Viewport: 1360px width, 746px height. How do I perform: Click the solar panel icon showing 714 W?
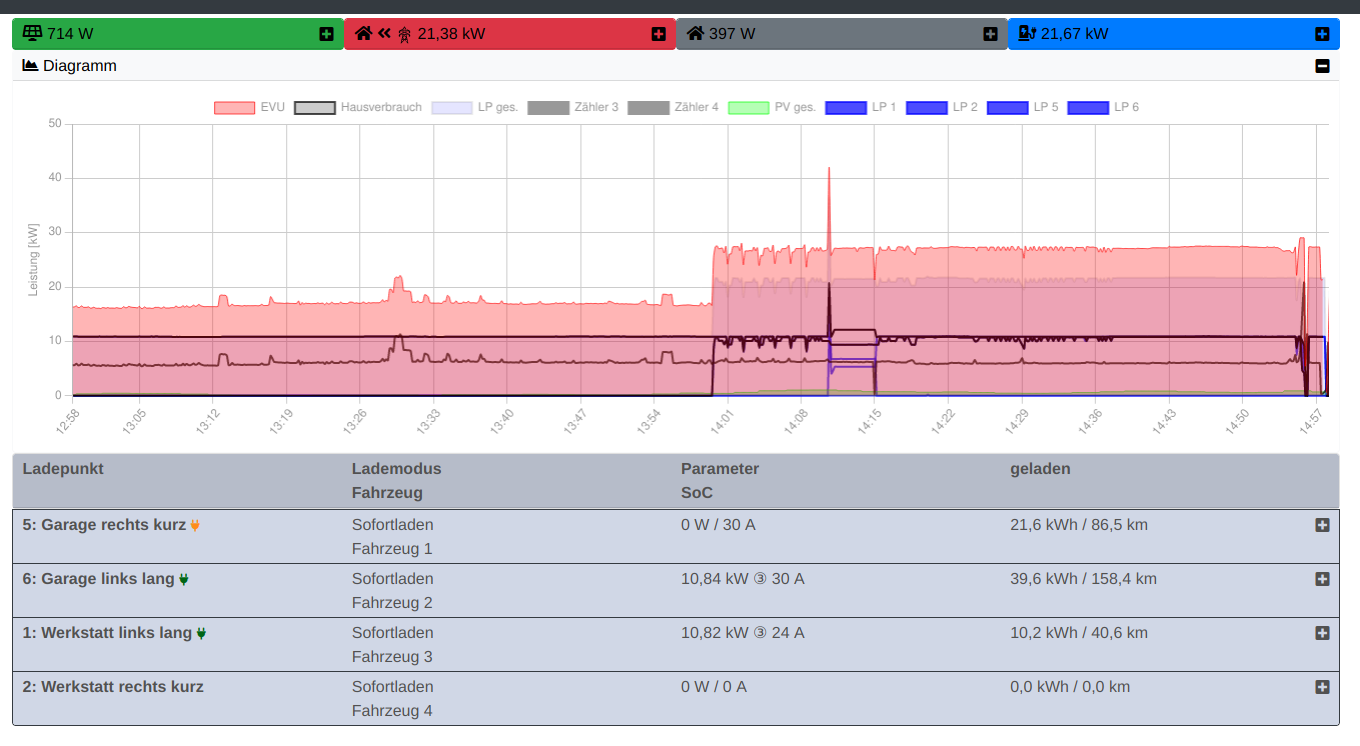point(32,33)
